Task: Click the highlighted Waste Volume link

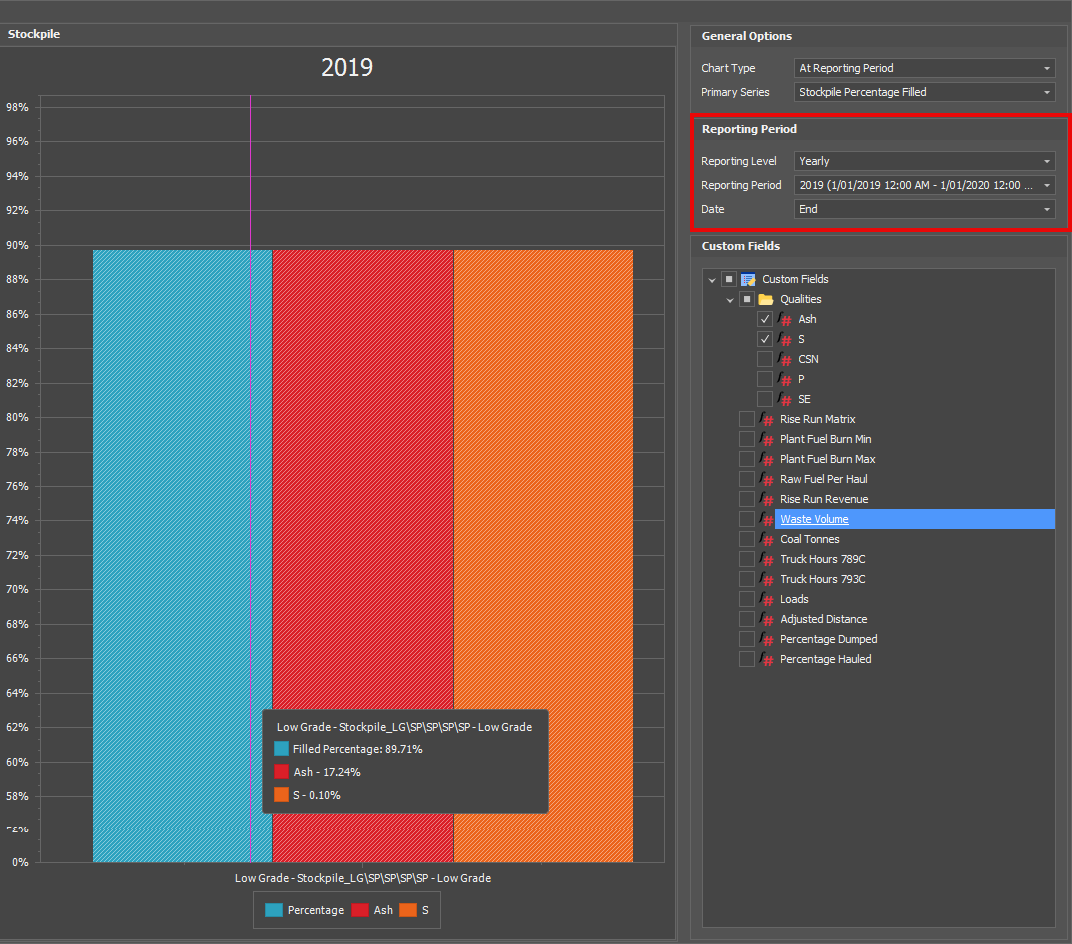Action: pos(814,519)
